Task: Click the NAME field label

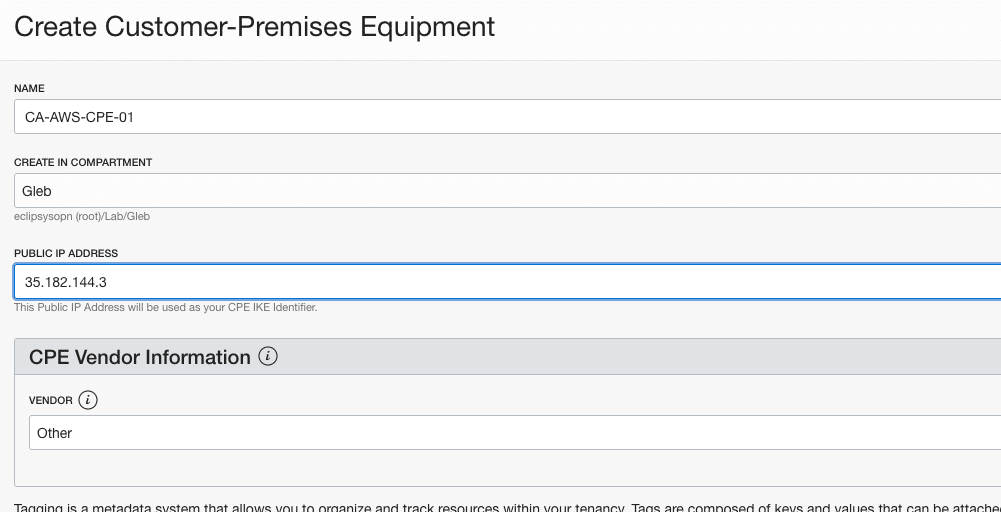Action: coord(29,89)
